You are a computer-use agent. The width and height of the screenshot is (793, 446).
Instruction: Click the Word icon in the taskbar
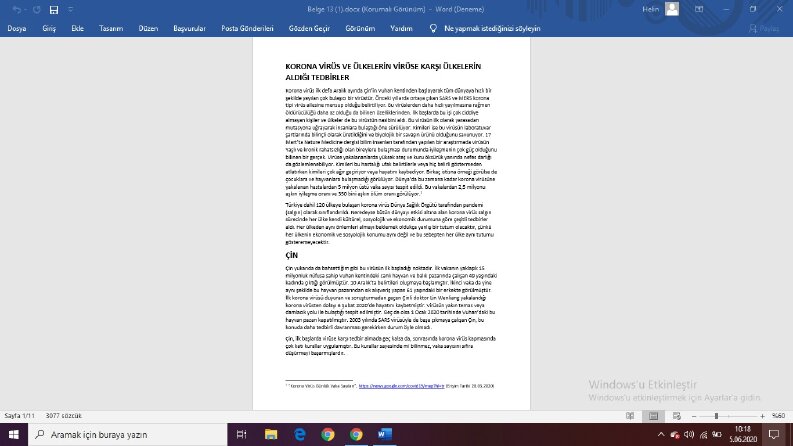pyautogui.click(x=384, y=434)
